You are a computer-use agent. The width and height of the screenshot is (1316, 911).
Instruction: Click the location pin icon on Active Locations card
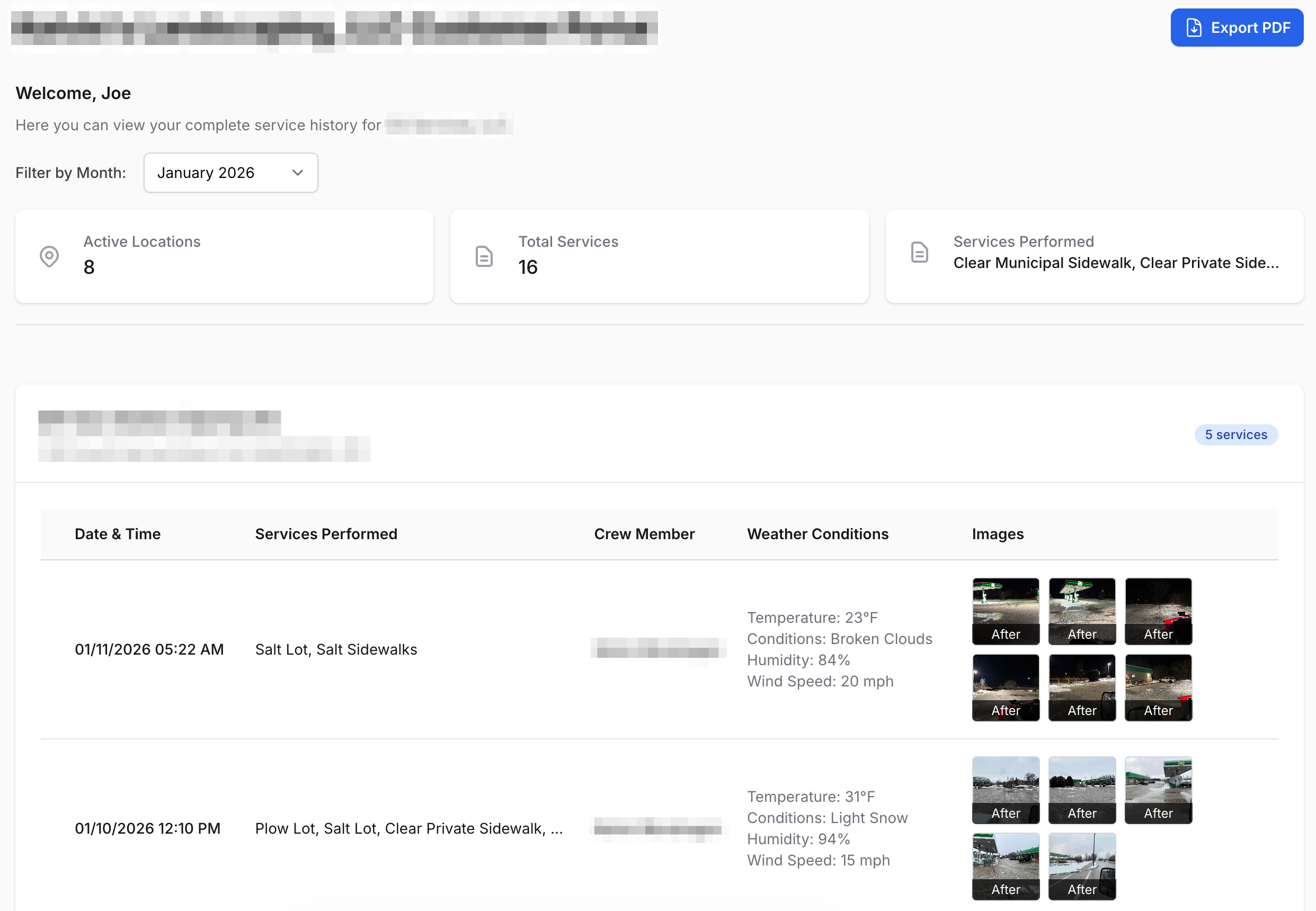coord(50,256)
